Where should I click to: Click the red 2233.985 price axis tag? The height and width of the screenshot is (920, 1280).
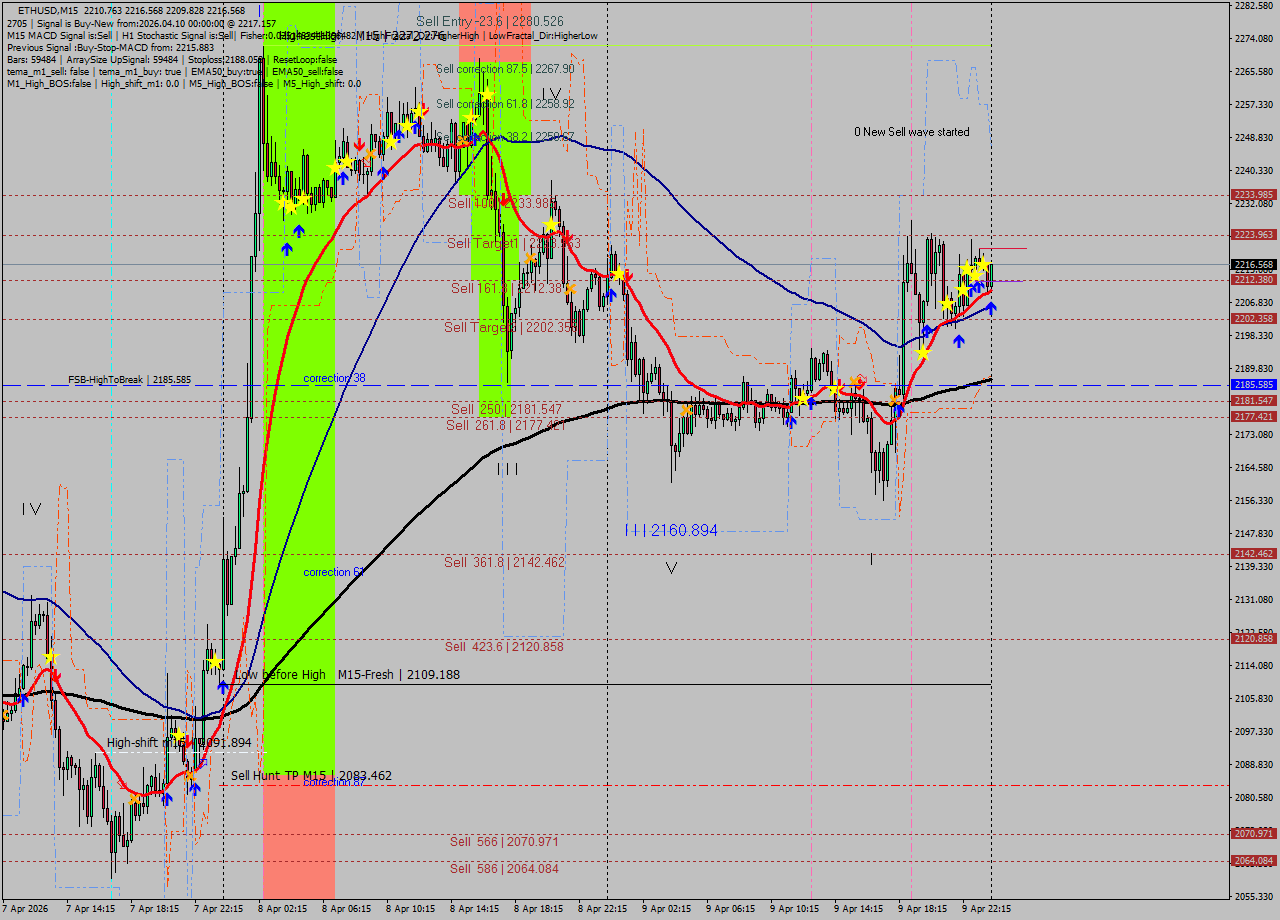tap(1253, 195)
